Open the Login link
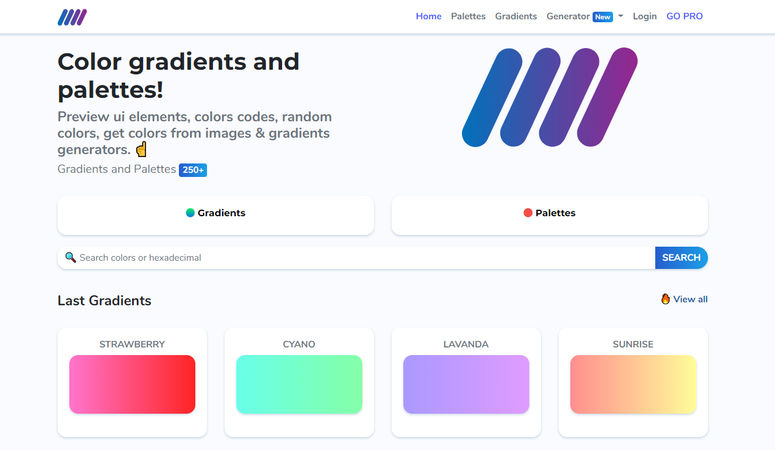 point(645,16)
